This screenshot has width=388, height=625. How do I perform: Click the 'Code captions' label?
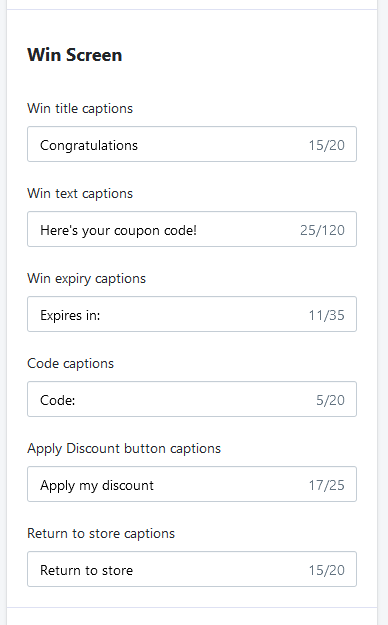pyautogui.click(x=71, y=363)
